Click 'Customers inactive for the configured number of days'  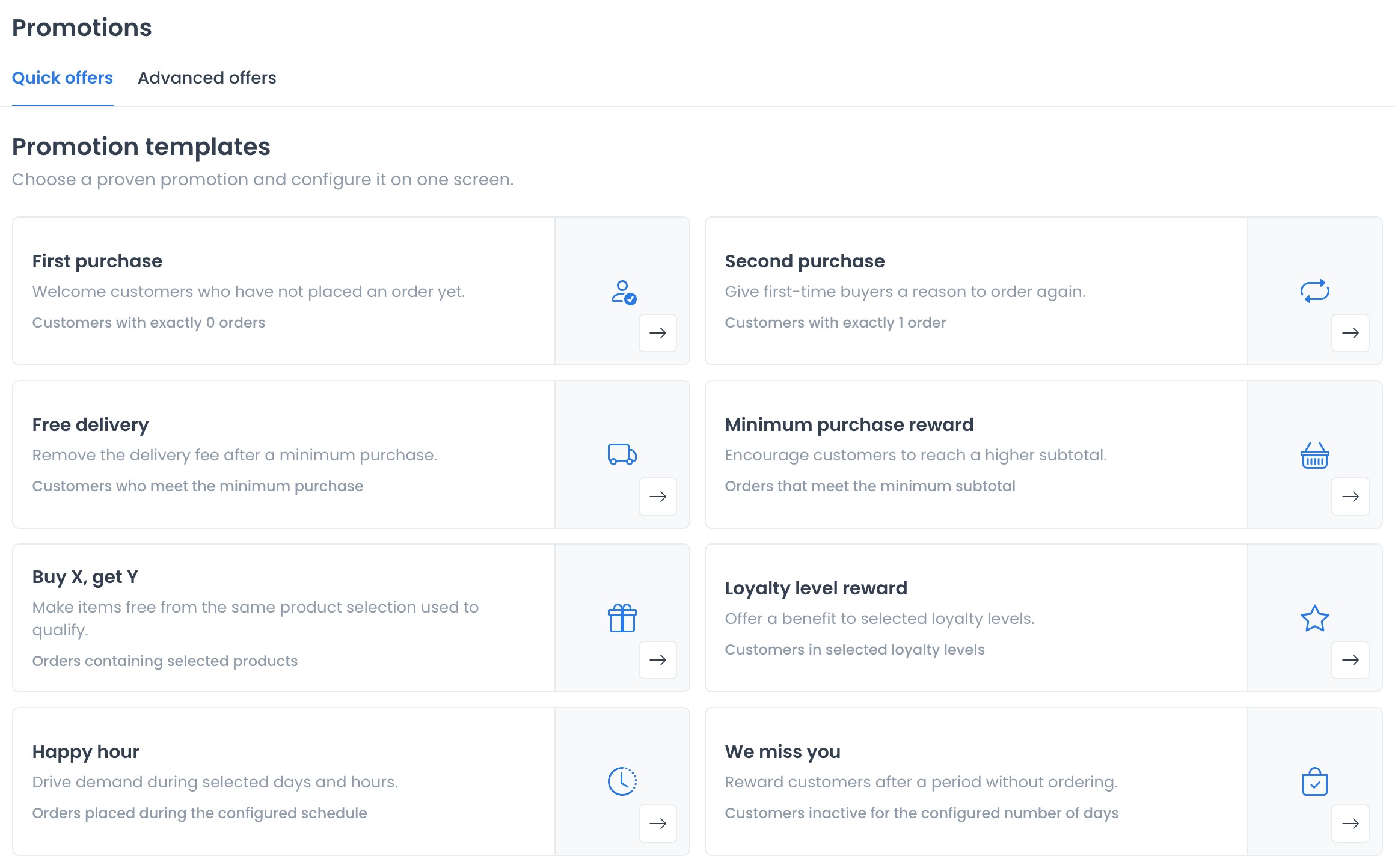pos(922,813)
